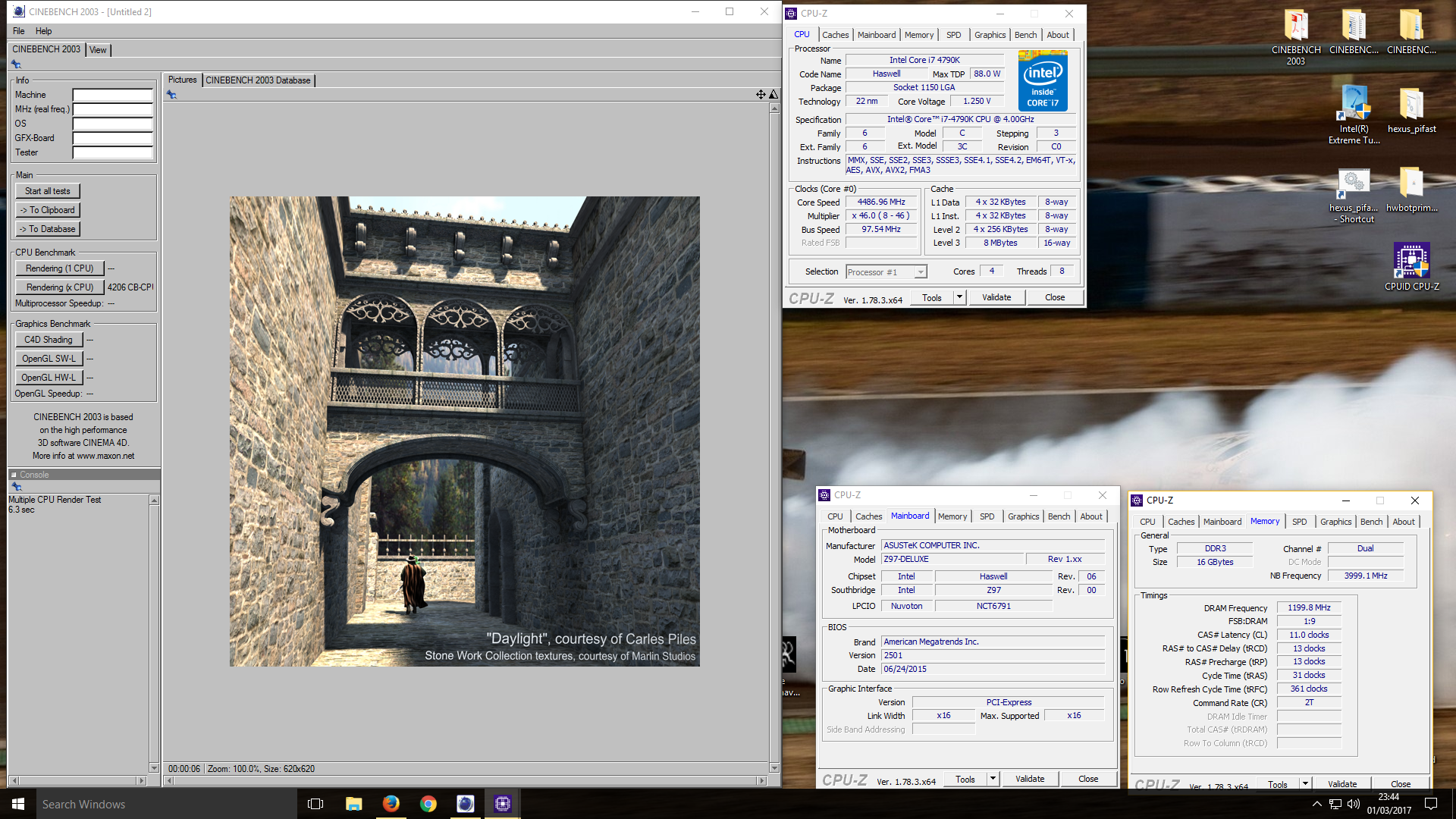Click the rendered Daylight image

465,431
